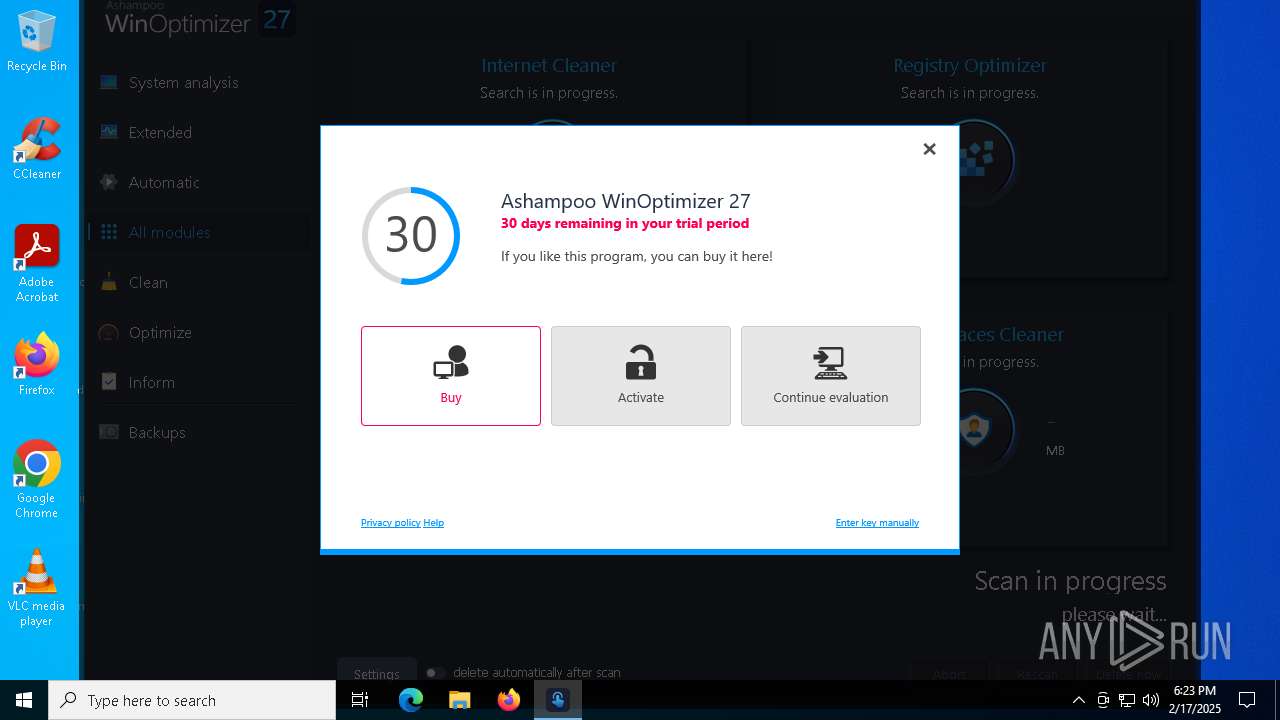Click the System analysis sidebar icon
The height and width of the screenshot is (720, 1280).
[109, 82]
